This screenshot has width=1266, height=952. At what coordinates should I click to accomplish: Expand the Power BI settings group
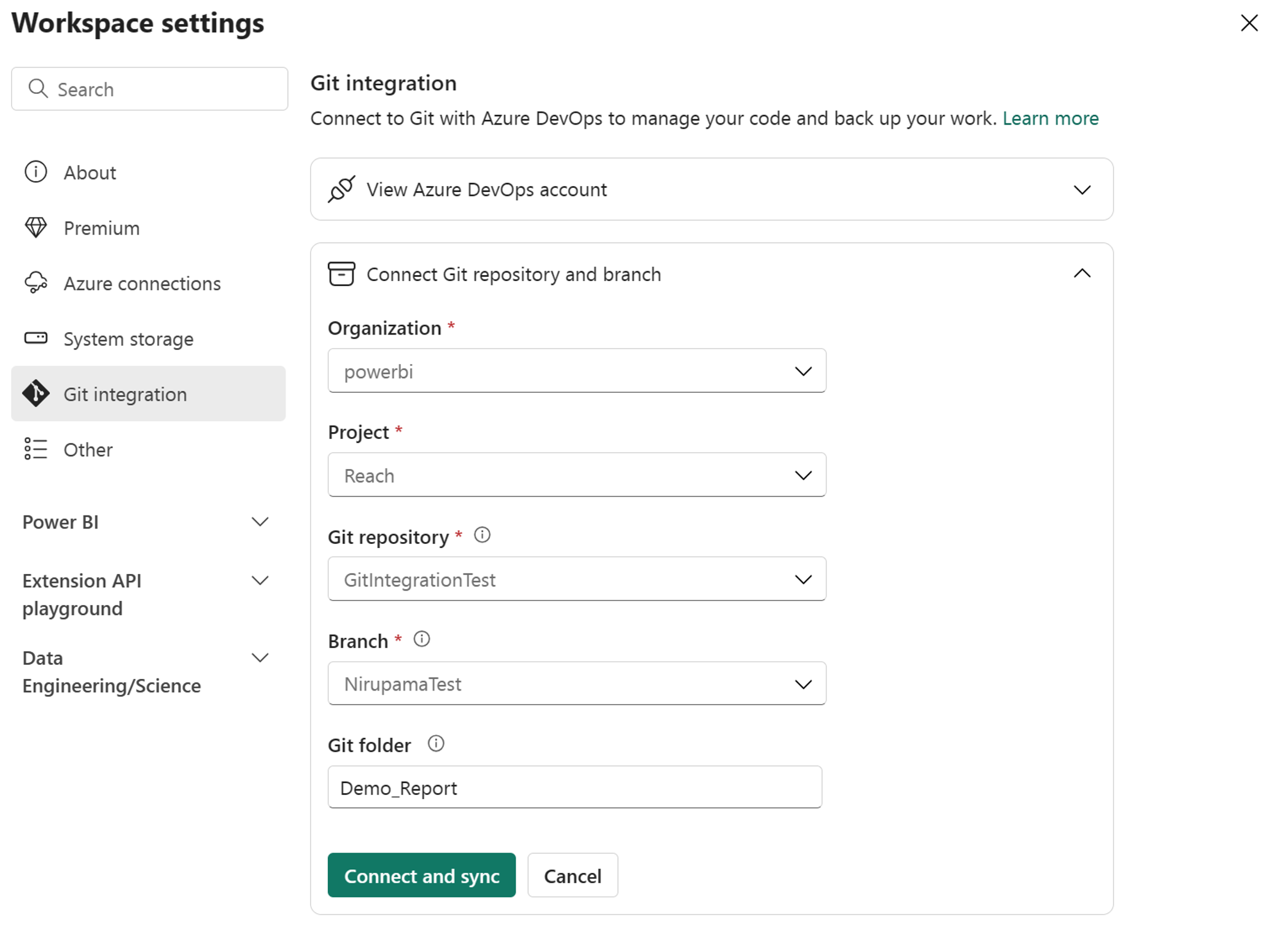[x=260, y=522]
